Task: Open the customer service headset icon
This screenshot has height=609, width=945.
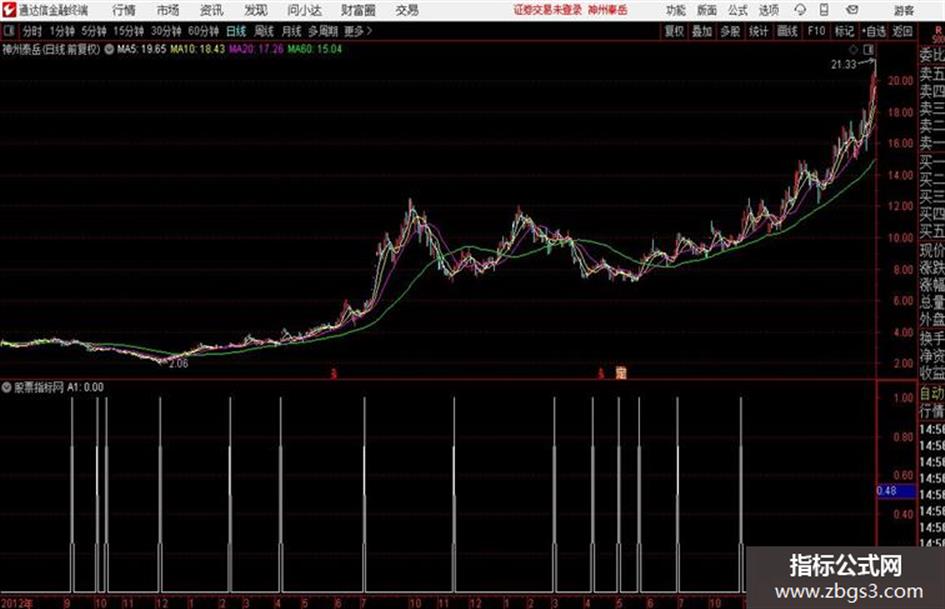Action: pos(800,10)
